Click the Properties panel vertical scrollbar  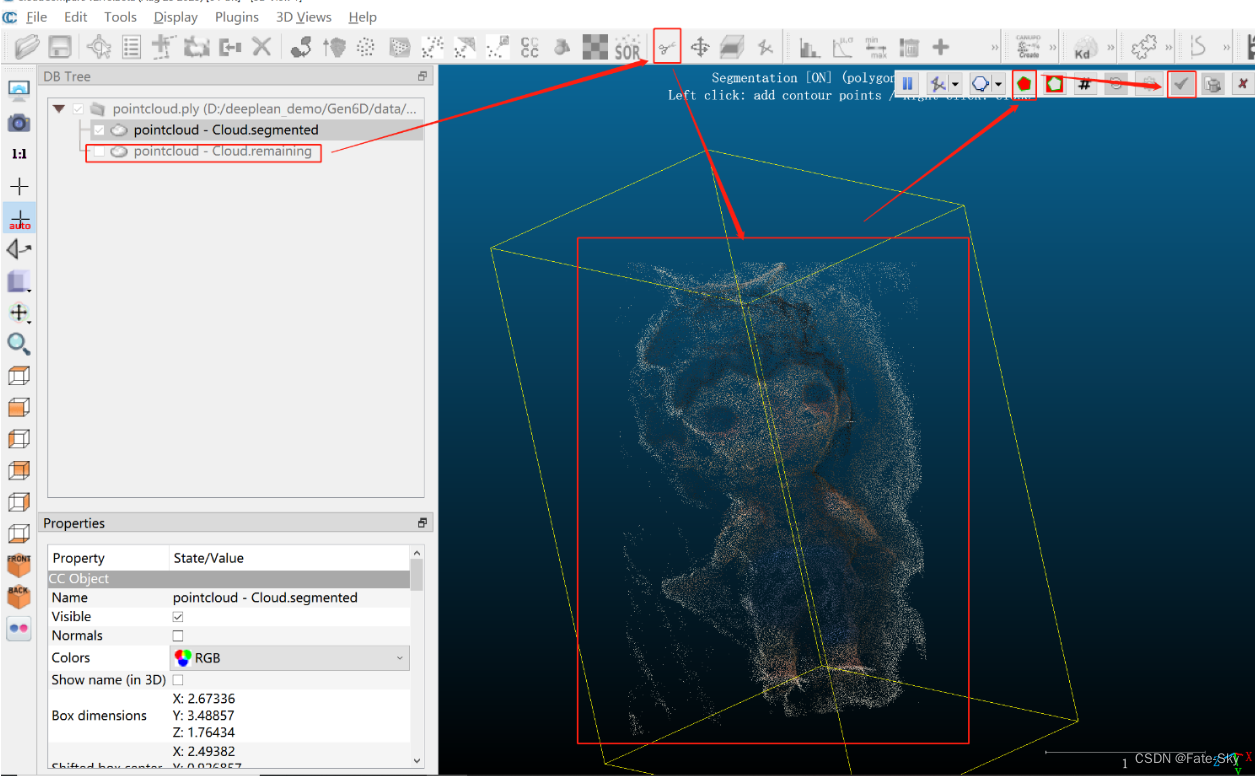[x=416, y=655]
